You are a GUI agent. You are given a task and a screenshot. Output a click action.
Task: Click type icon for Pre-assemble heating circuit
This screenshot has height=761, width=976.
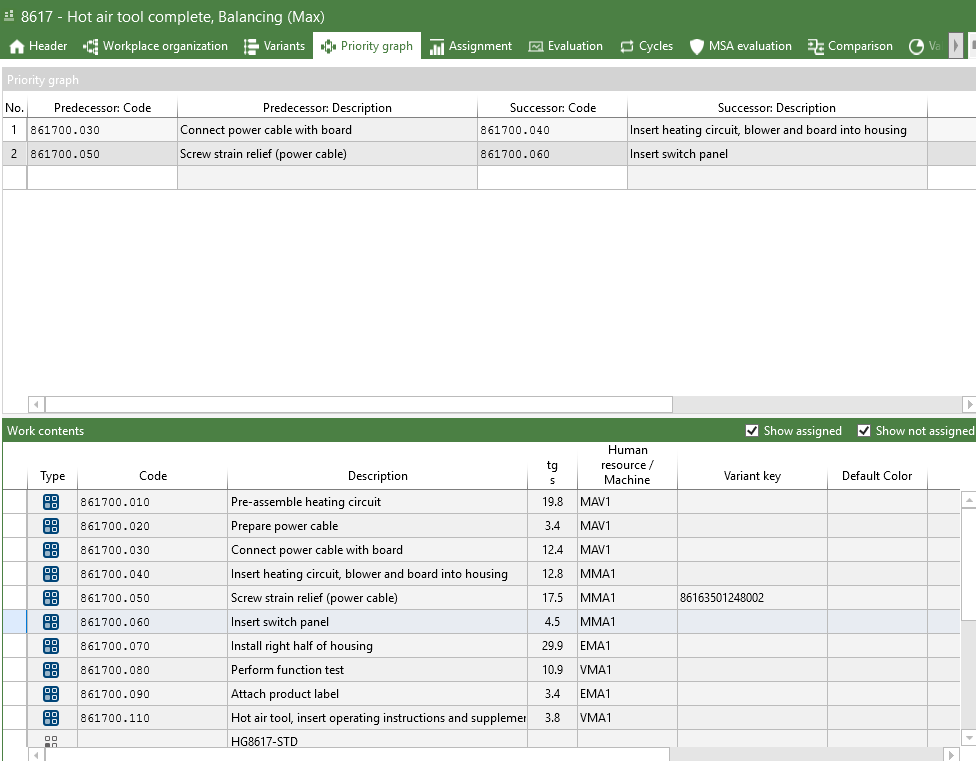click(51, 502)
